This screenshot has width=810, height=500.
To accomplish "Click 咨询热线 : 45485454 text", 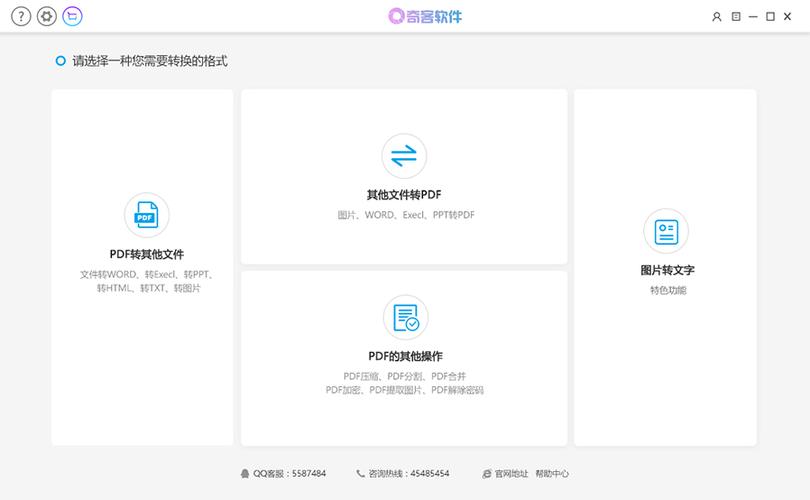I will point(409,474).
